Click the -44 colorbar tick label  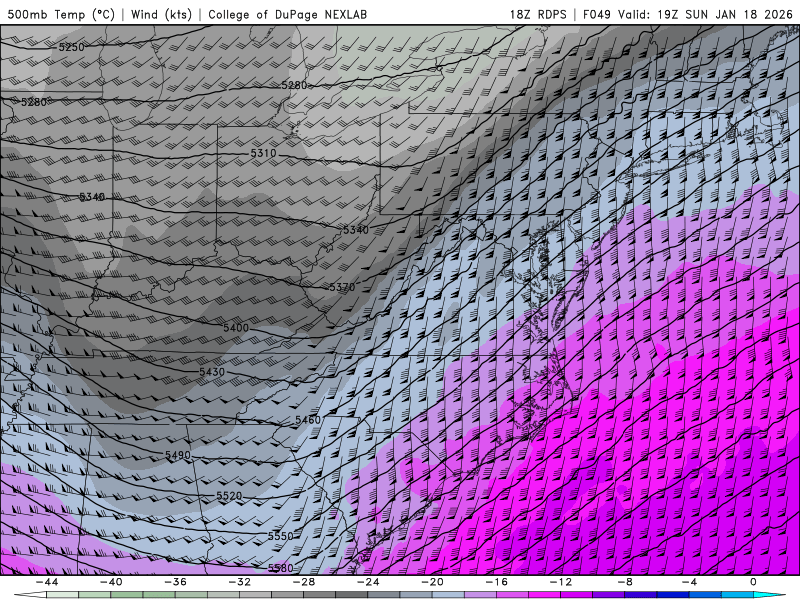tap(47, 582)
